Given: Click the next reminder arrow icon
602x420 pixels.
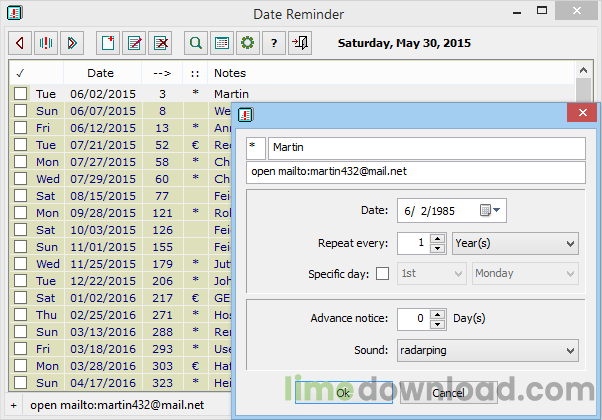Looking at the screenshot, I should (71, 43).
